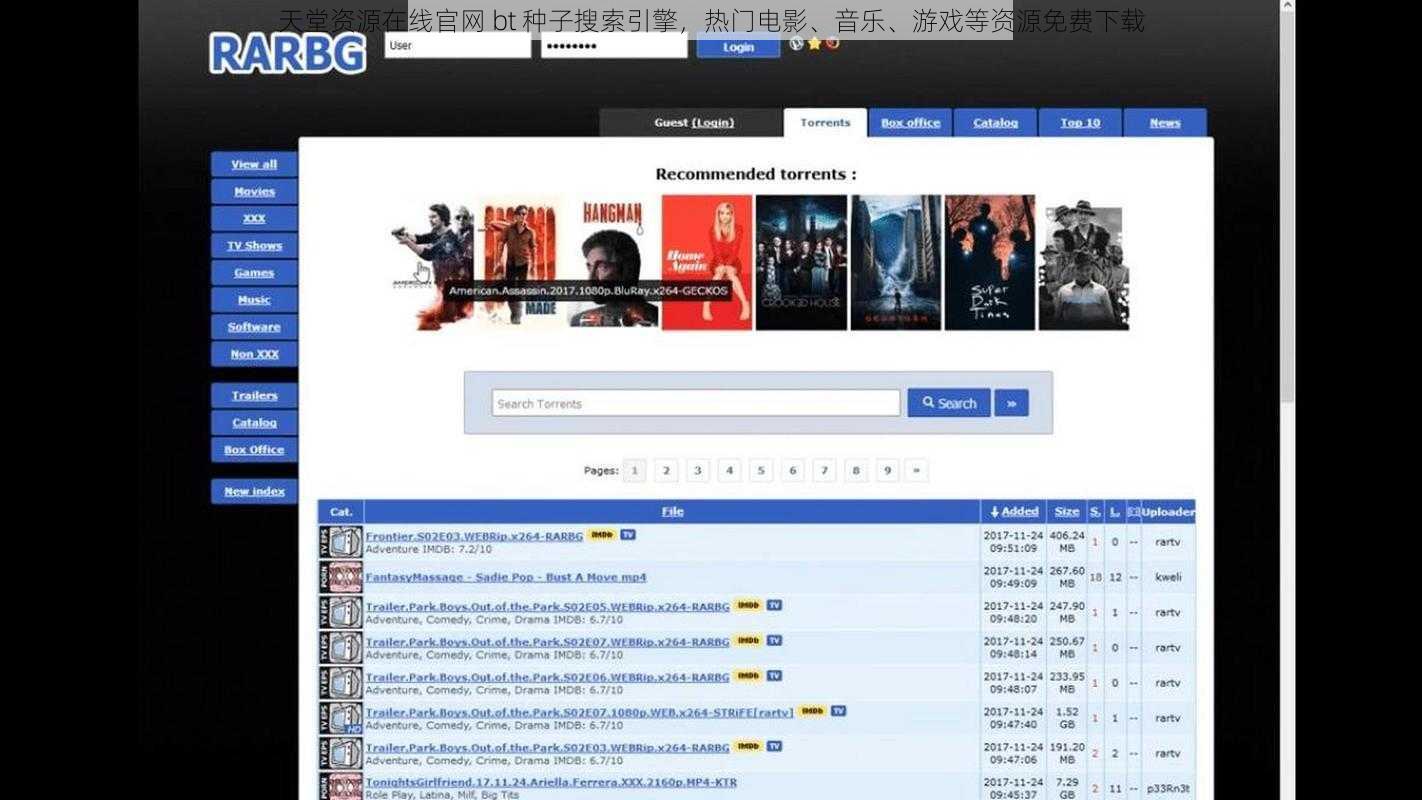Open the Torrents tab
The image size is (1422, 800).
(x=825, y=123)
